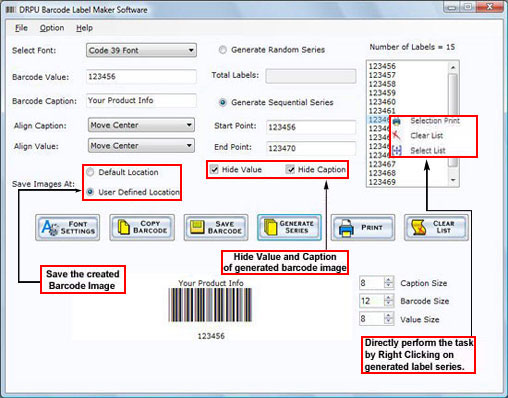Click the Font Settings button
This screenshot has height=398, width=508.
coord(67,228)
